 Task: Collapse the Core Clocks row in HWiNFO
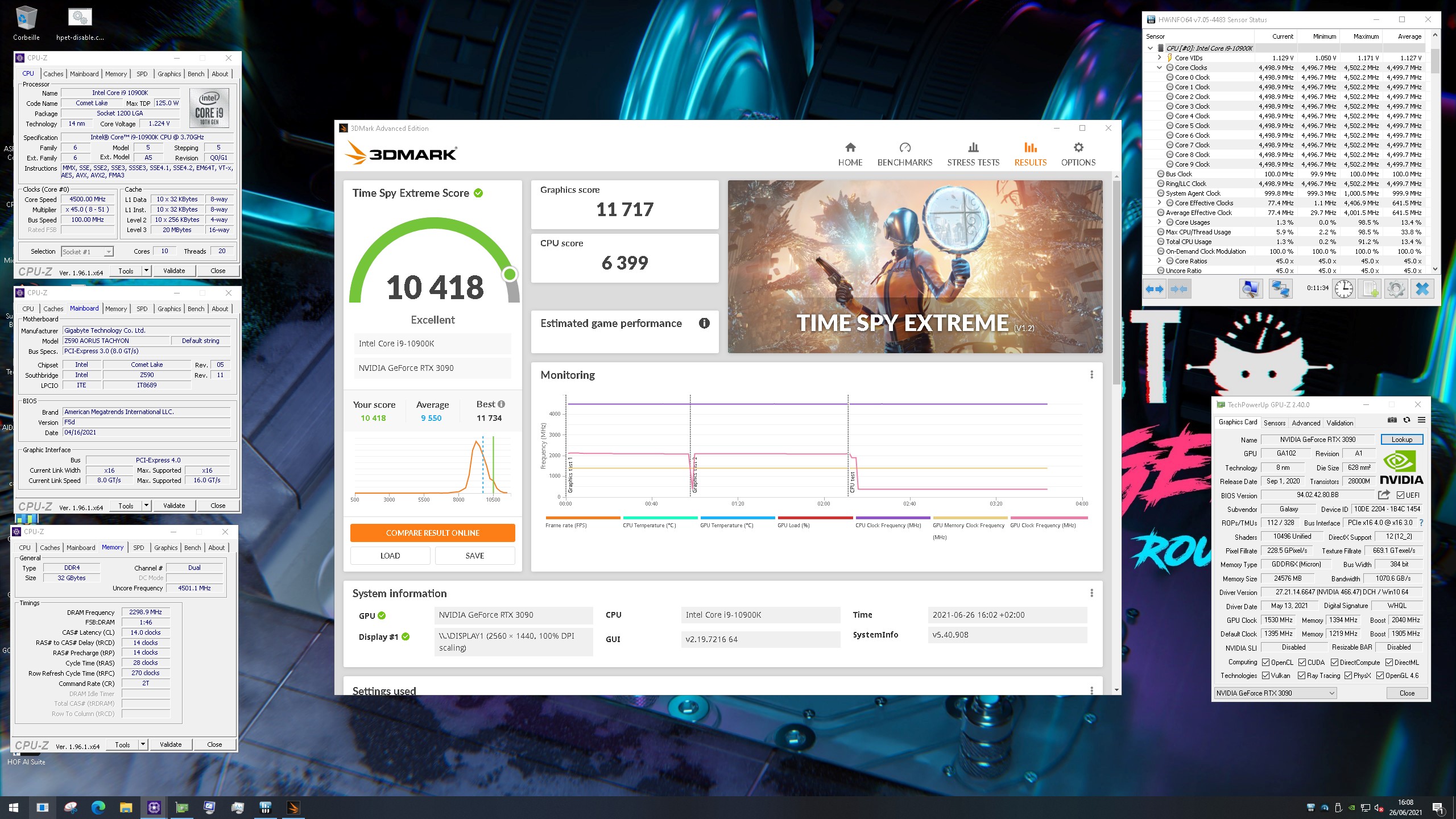pos(1160,68)
